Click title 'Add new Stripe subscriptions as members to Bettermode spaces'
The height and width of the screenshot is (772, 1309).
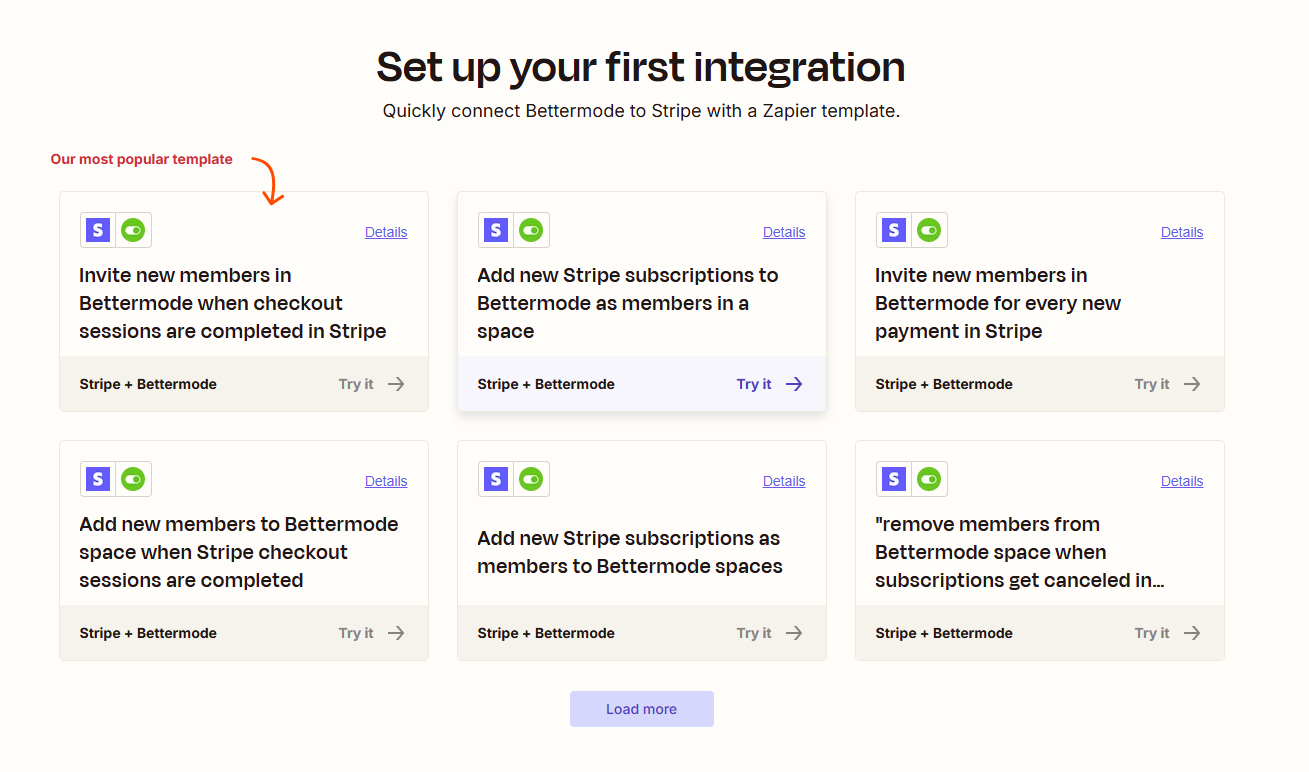click(630, 552)
